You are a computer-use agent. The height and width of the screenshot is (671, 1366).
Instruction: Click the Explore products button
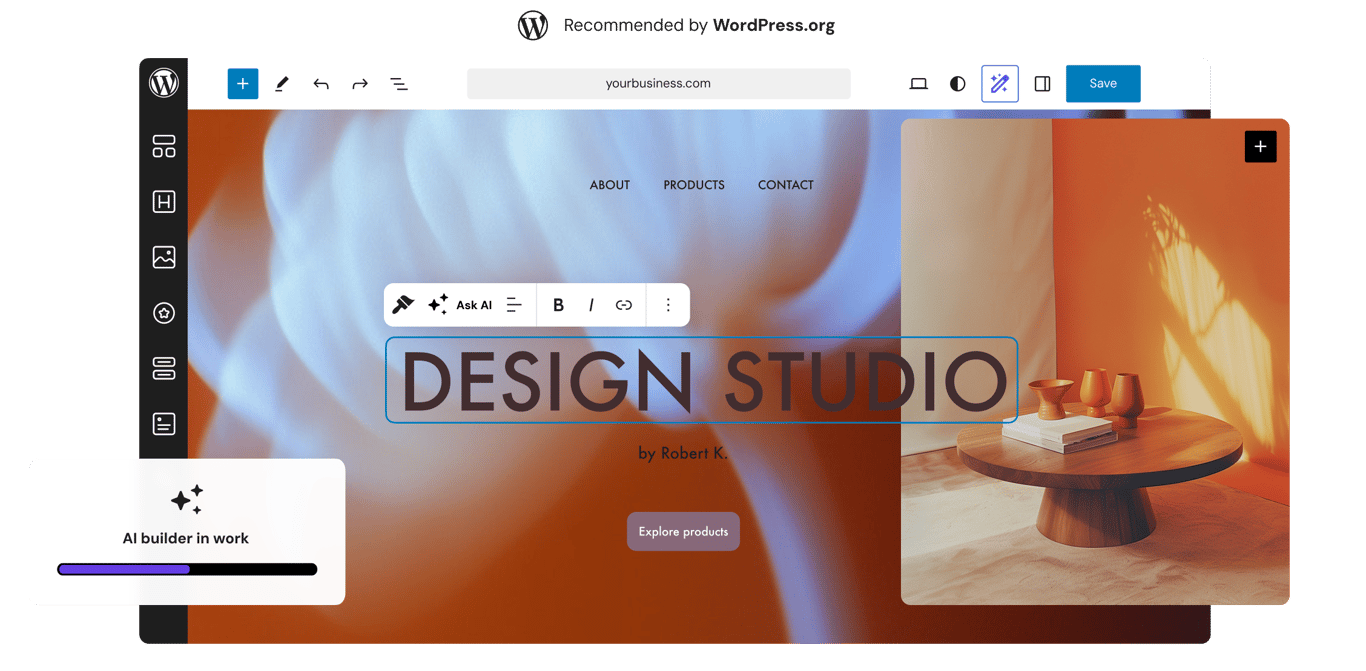point(684,532)
